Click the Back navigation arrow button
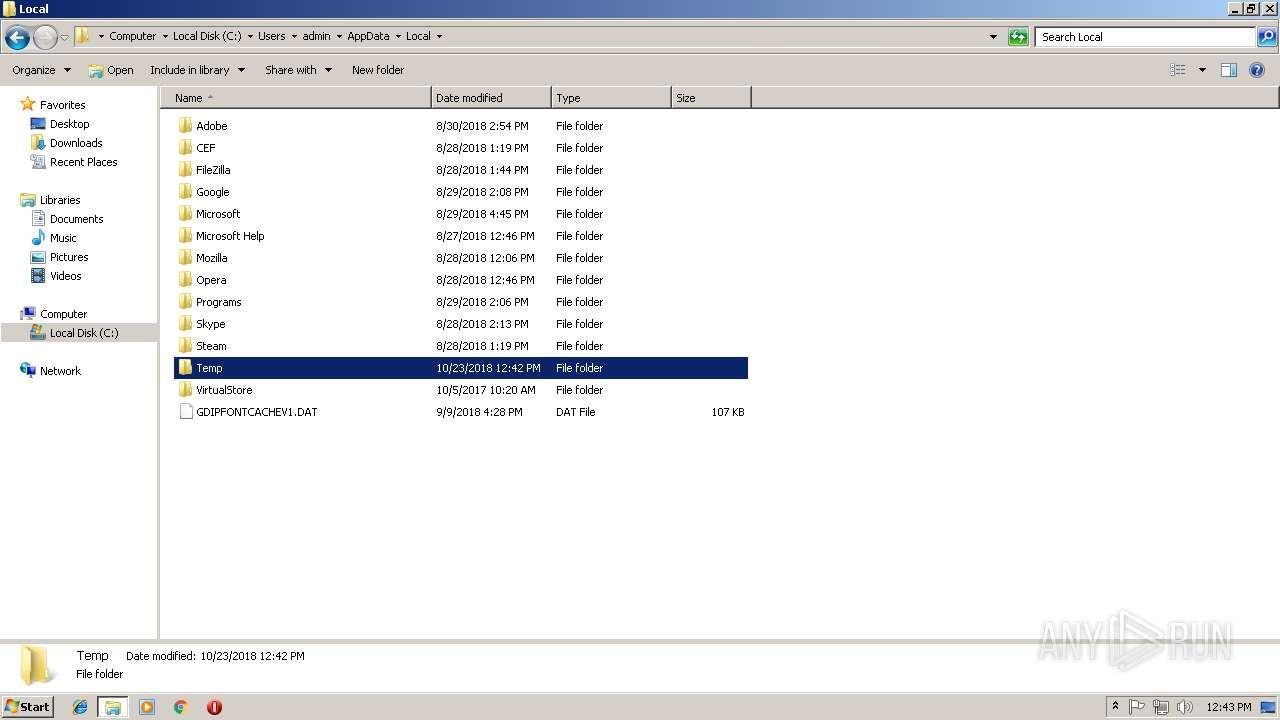The width and height of the screenshot is (1280, 720). pos(17,38)
